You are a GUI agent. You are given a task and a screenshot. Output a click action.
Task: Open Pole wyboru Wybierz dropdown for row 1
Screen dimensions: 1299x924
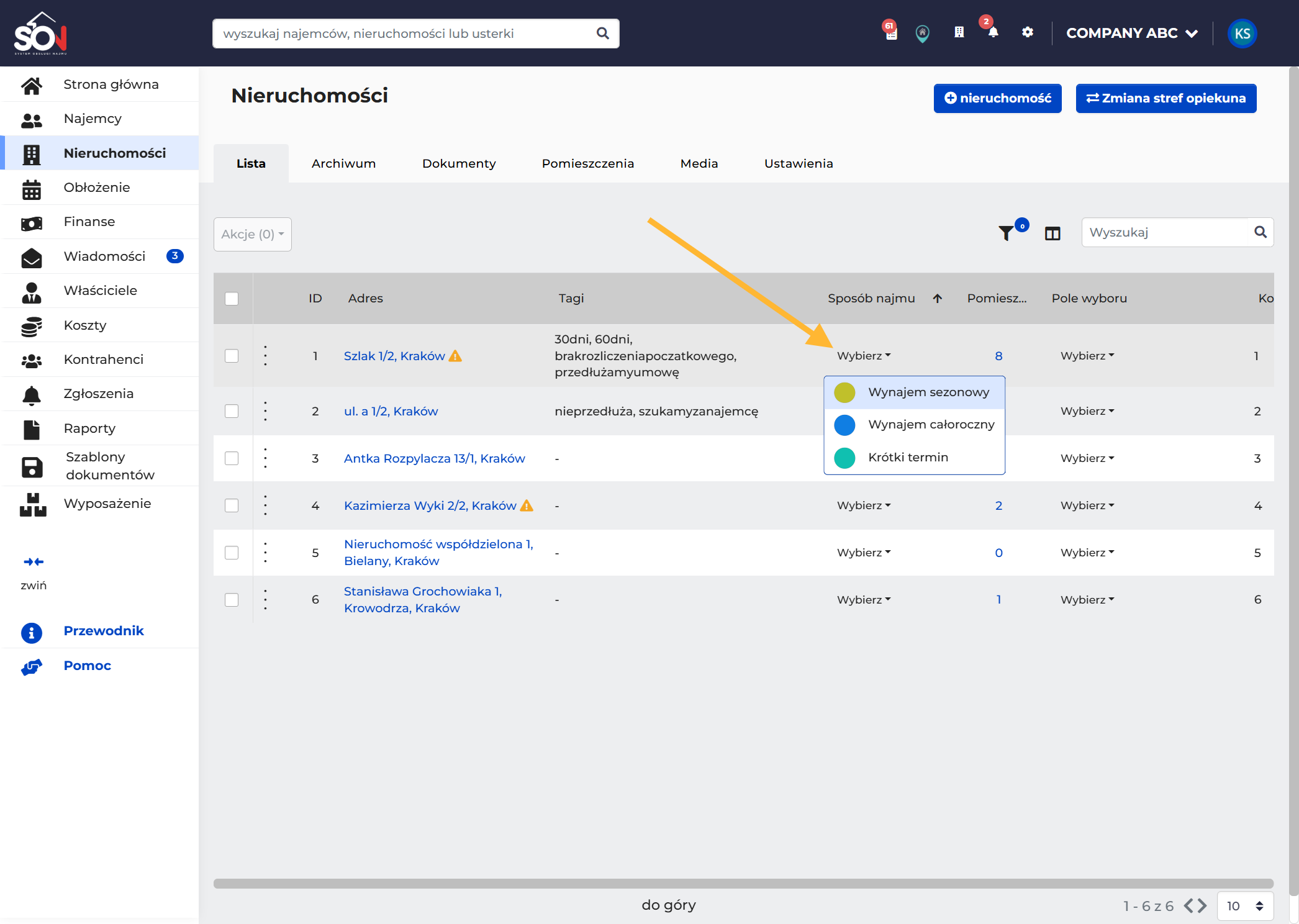coord(1087,356)
